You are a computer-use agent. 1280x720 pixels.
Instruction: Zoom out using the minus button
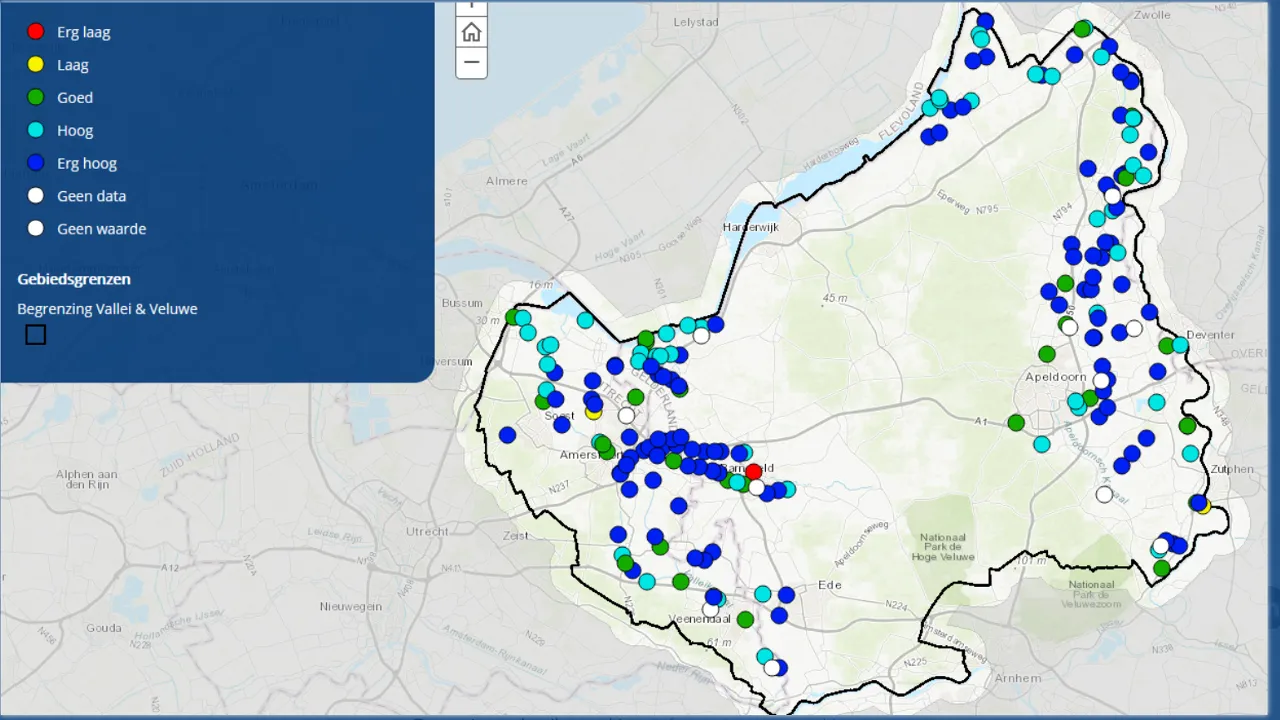point(471,63)
